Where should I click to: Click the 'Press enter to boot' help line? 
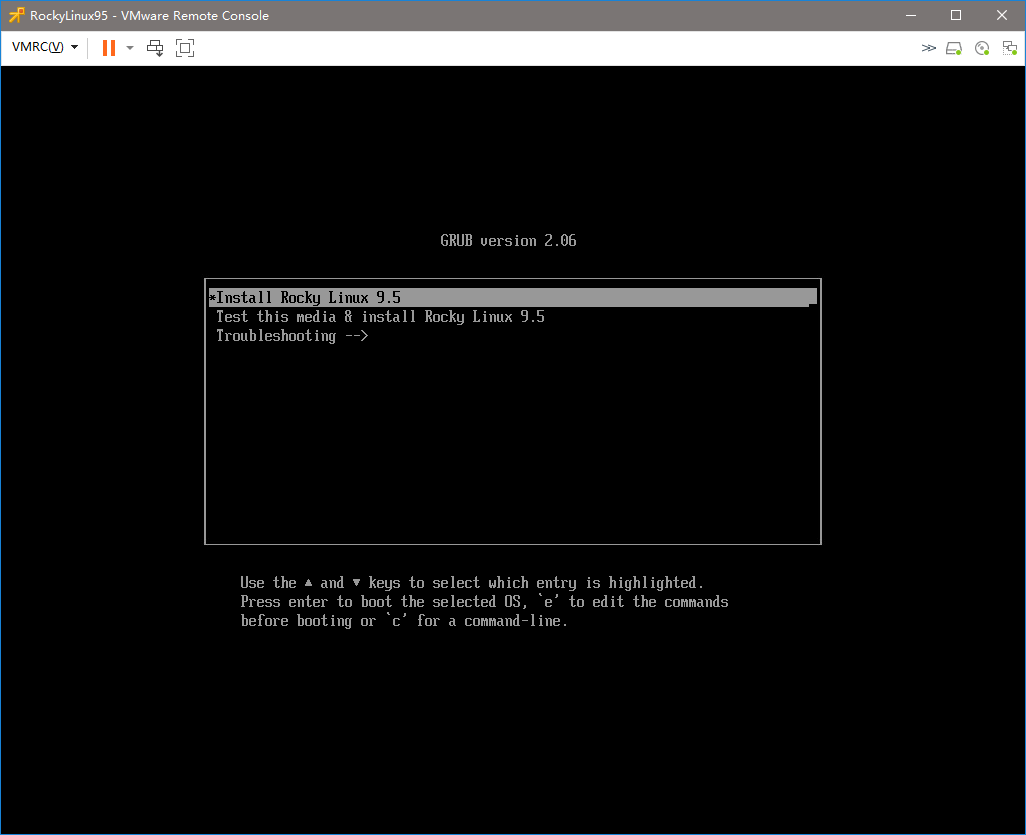coord(484,601)
